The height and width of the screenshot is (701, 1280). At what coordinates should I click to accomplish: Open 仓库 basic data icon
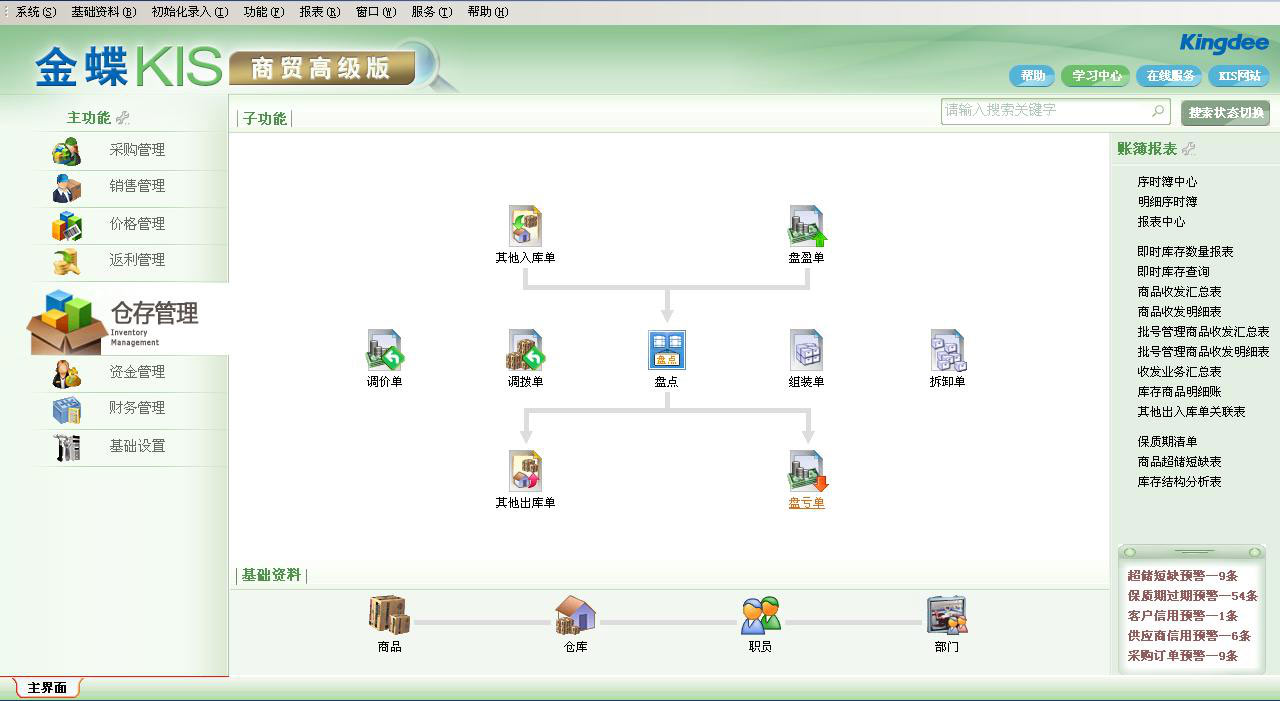coord(576,615)
